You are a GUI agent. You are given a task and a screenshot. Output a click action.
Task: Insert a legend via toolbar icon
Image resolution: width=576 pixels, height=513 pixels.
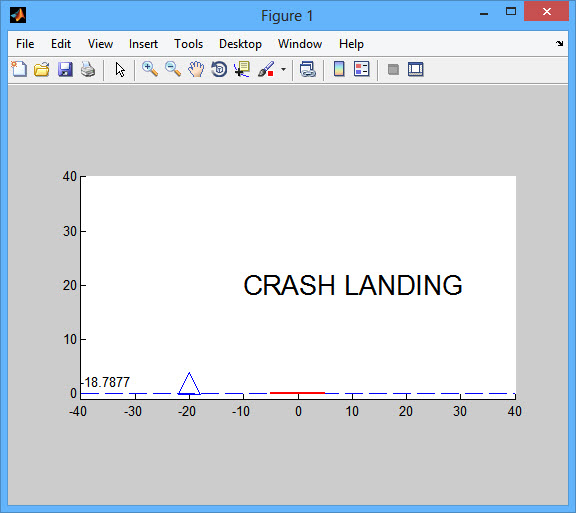361,69
